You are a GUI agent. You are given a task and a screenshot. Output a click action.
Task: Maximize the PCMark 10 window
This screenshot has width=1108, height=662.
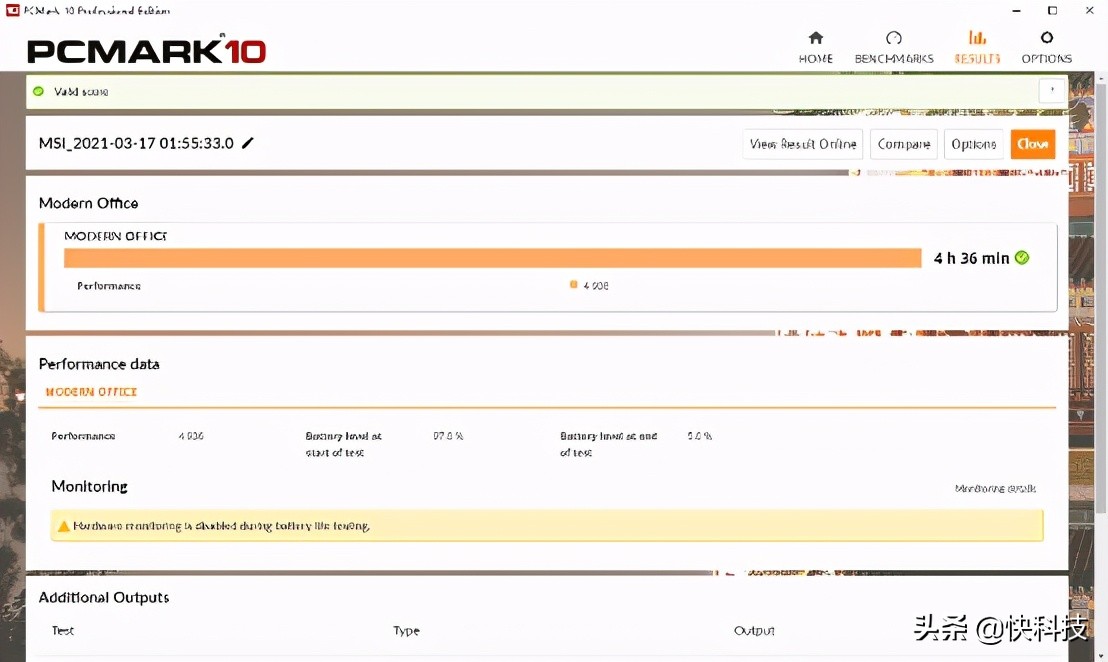[1052, 11]
